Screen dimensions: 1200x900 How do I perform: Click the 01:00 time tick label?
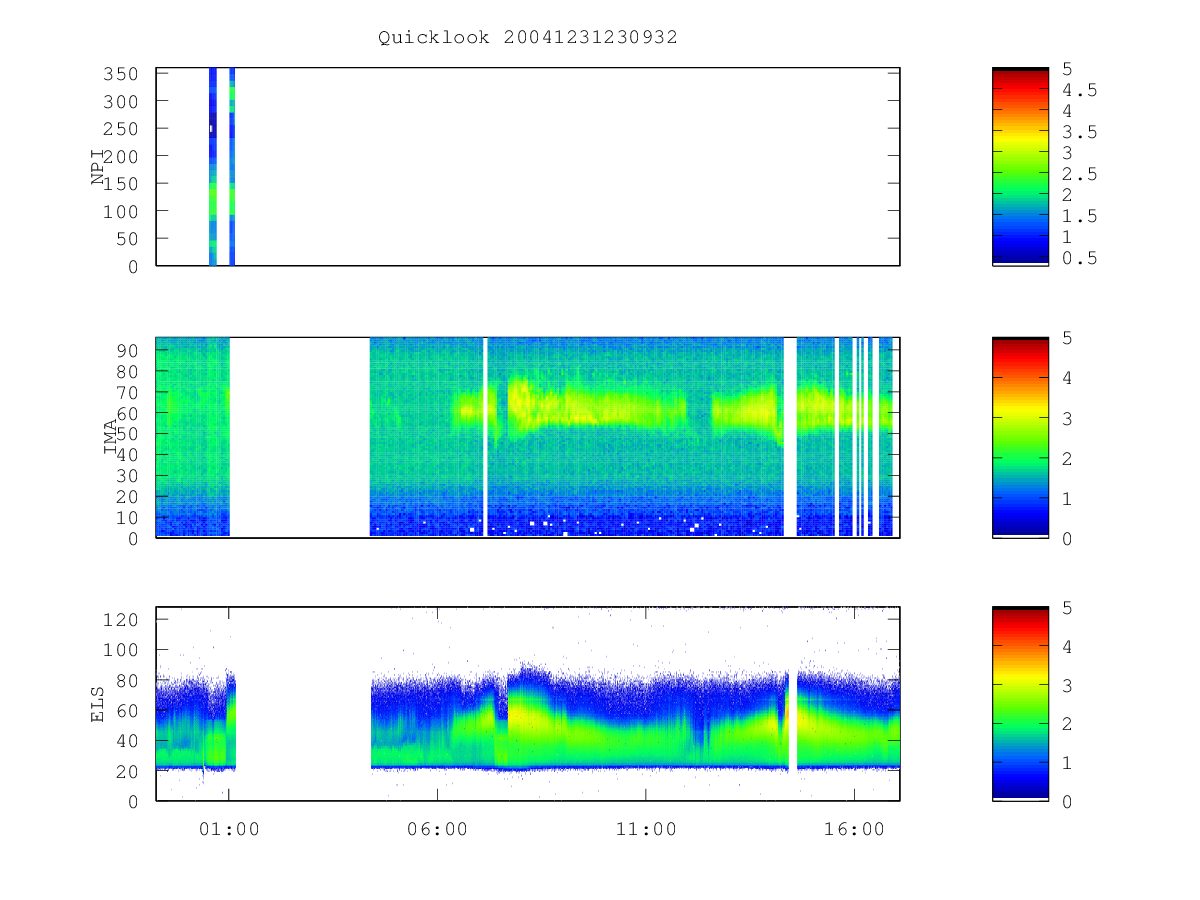[x=229, y=829]
